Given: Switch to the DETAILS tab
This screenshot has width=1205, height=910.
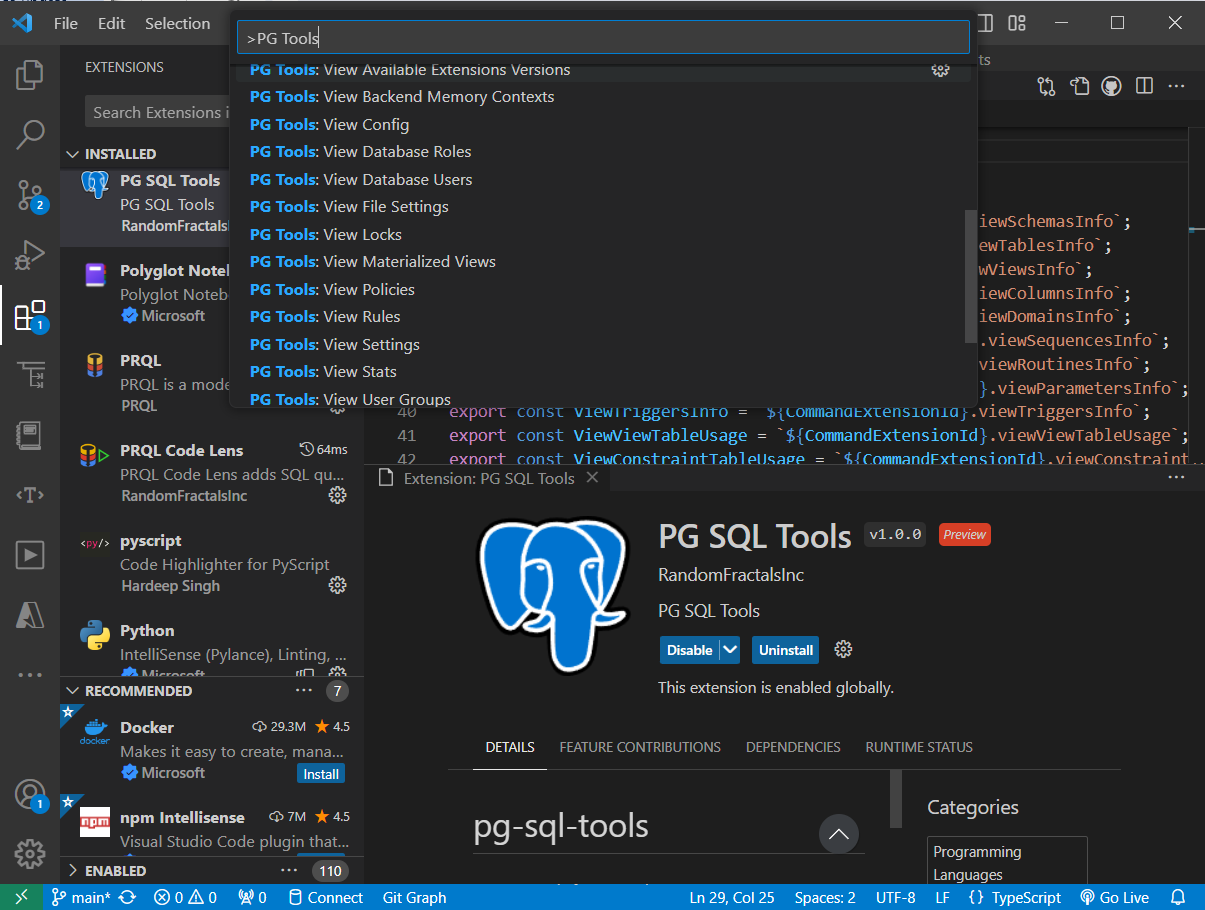Looking at the screenshot, I should (510, 747).
